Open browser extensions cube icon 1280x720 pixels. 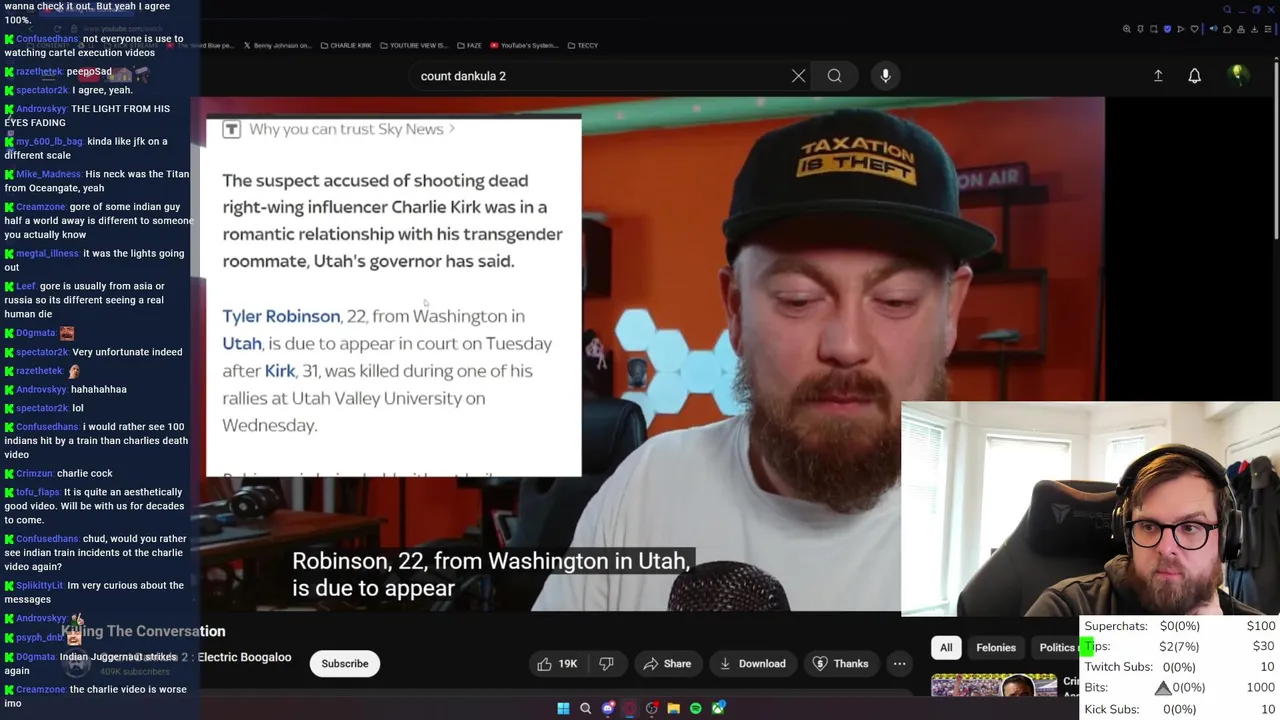[1227, 29]
